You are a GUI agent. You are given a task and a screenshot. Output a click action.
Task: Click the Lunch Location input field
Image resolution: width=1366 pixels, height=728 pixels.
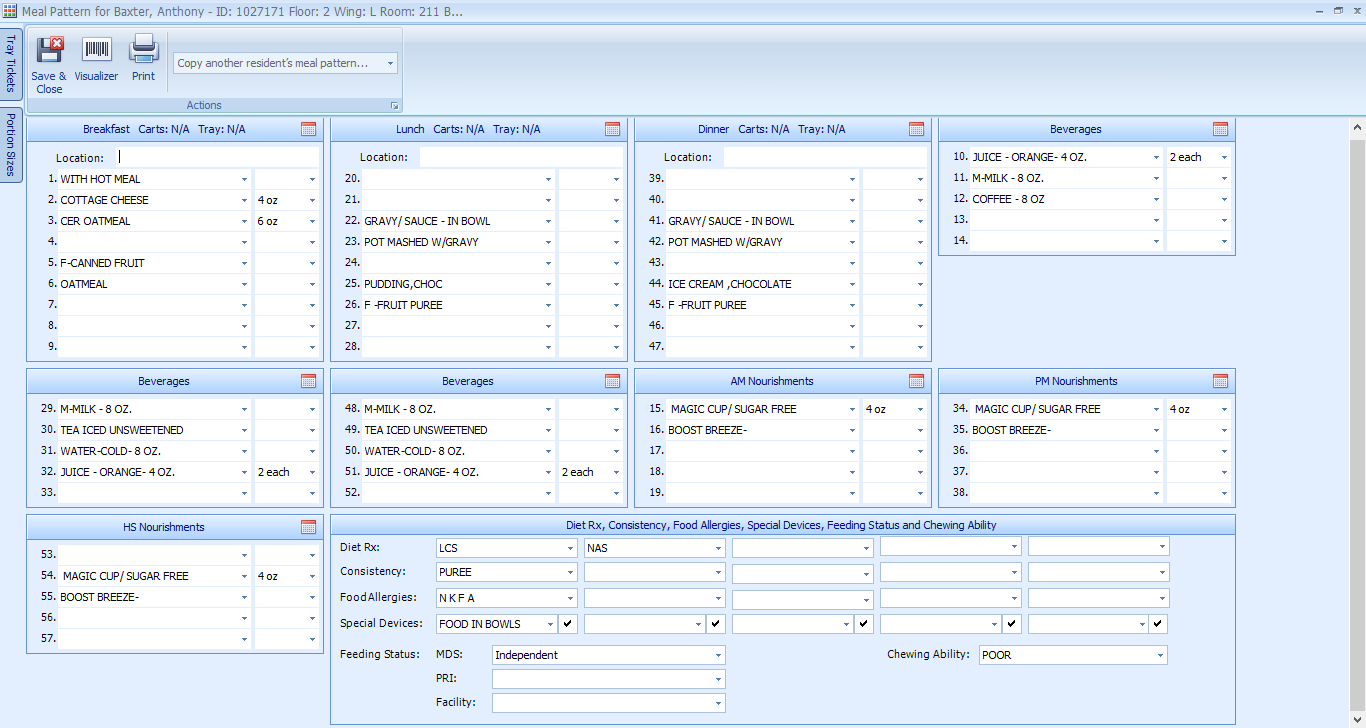522,157
